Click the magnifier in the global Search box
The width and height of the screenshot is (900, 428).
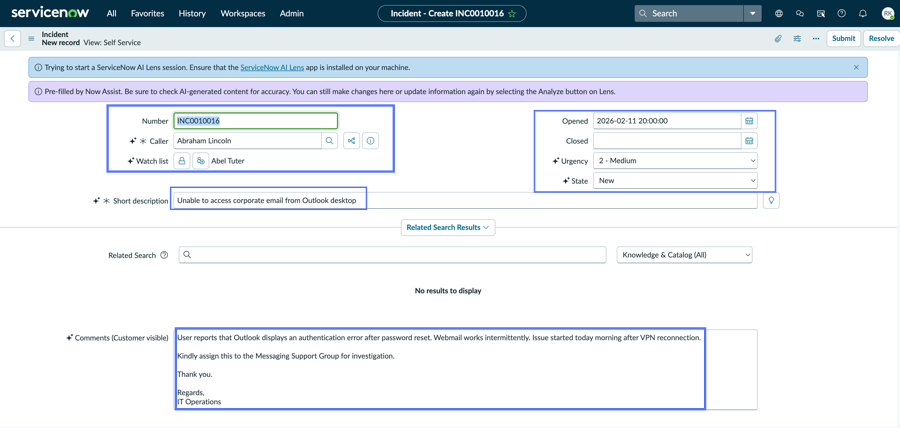point(643,13)
